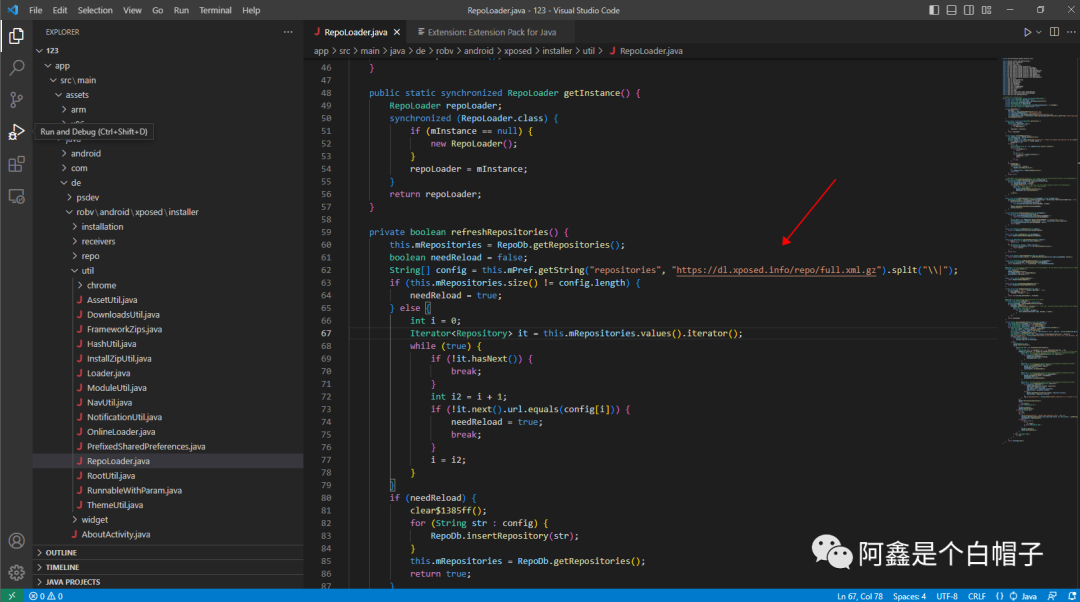Open the View menu
The width and height of the screenshot is (1080, 602).
pyautogui.click(x=132, y=10)
